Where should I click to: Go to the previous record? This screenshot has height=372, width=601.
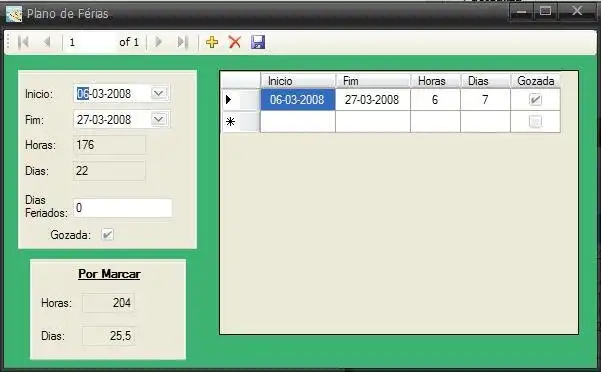48,42
